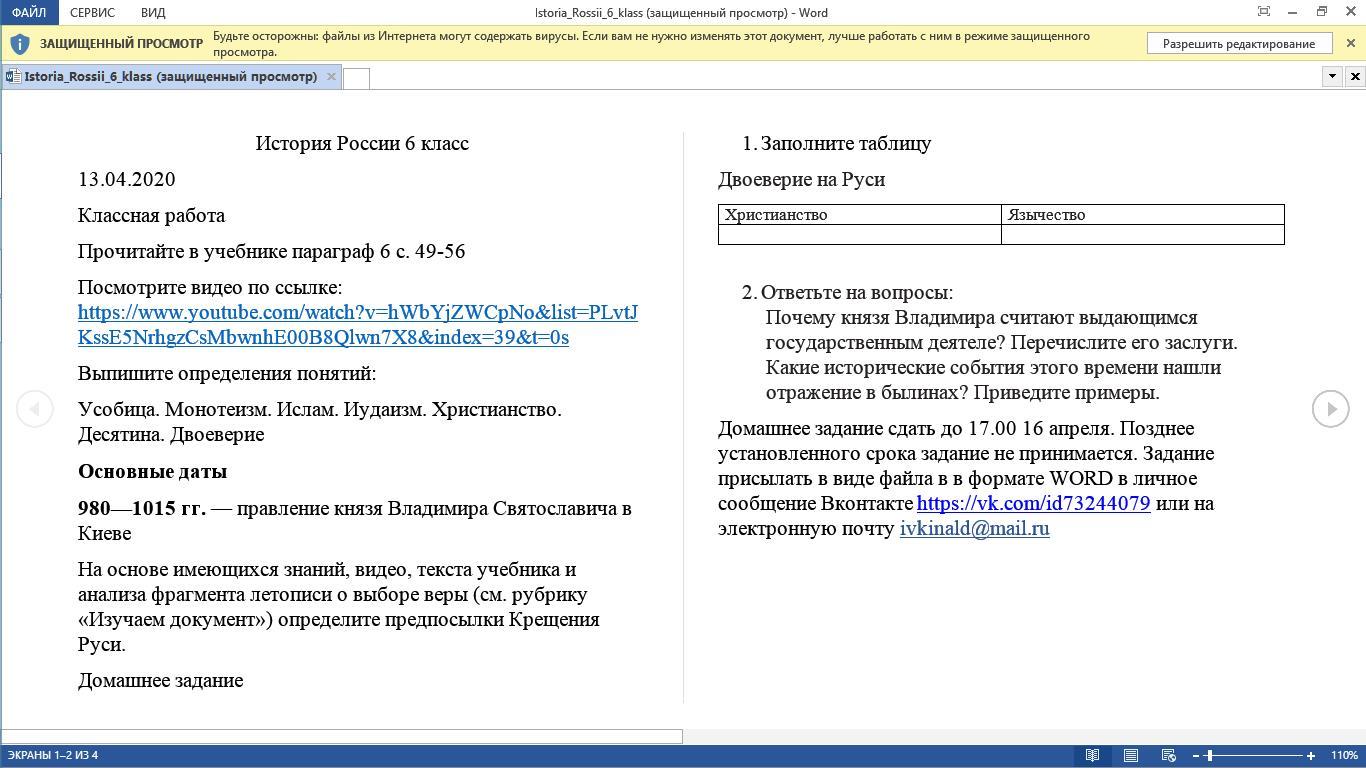Screen dimensions: 1366x768
Task: Click the protected view shield icon
Action: [x=19, y=44]
